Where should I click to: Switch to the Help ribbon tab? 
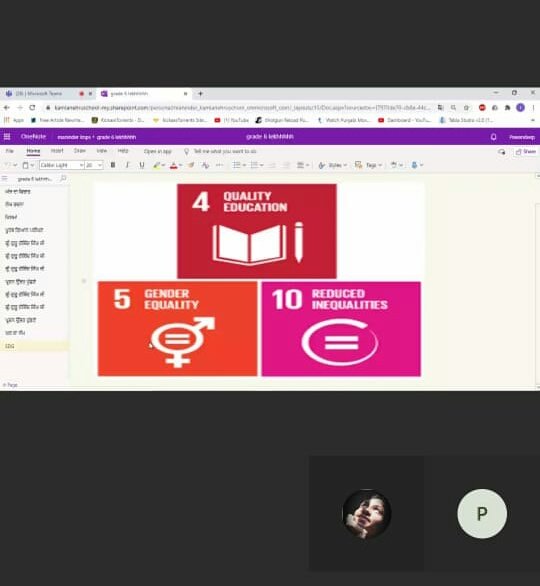tap(123, 151)
